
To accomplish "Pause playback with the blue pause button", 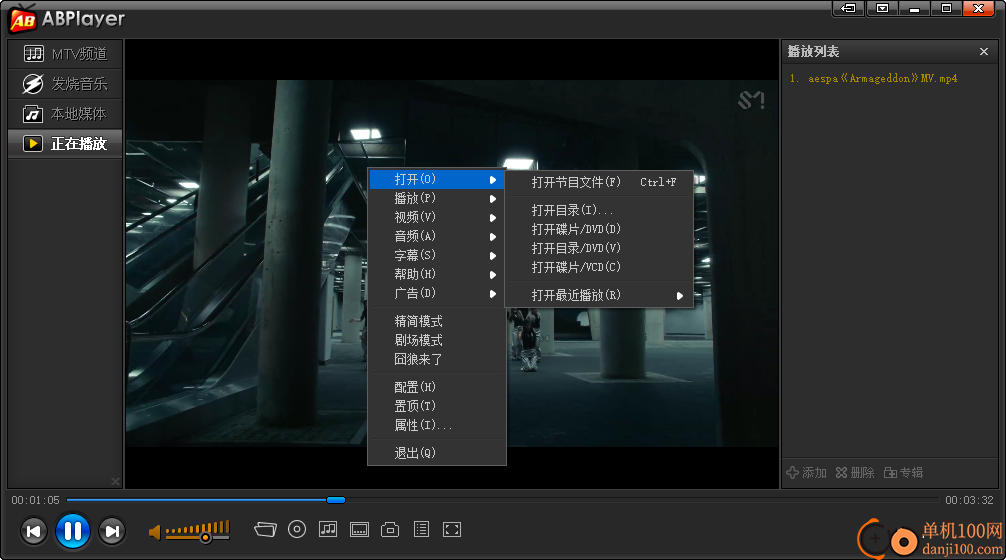I will 72,531.
